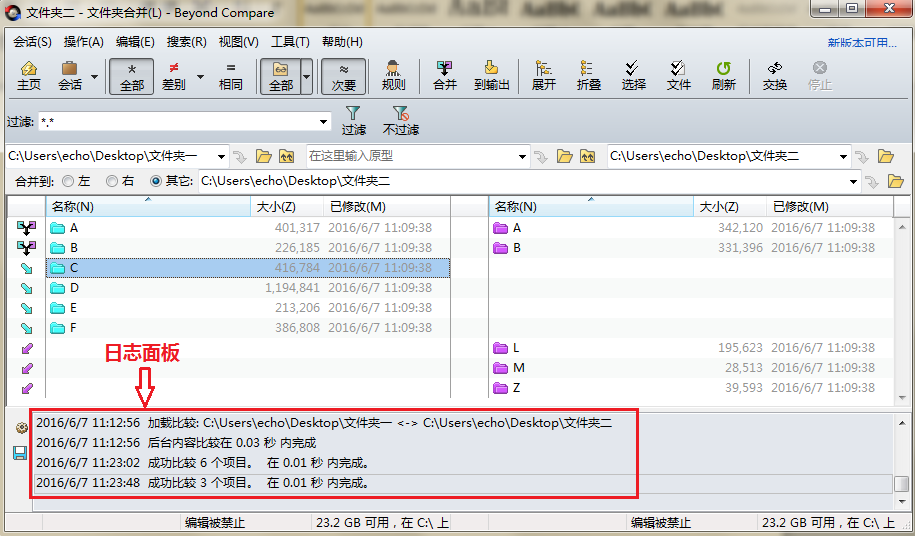Expand the merge output path dropdown
Image resolution: width=915 pixels, height=536 pixels.
[853, 181]
